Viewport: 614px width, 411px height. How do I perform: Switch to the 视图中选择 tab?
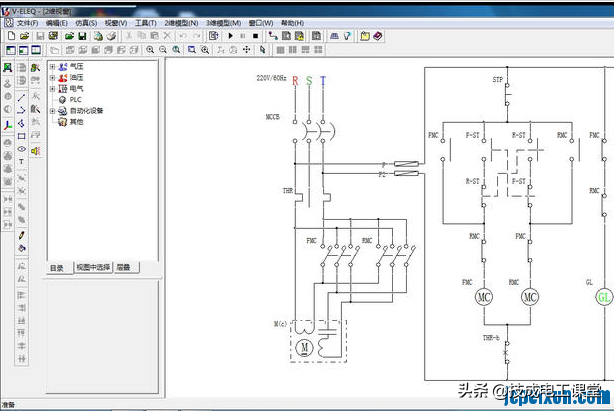pos(93,267)
